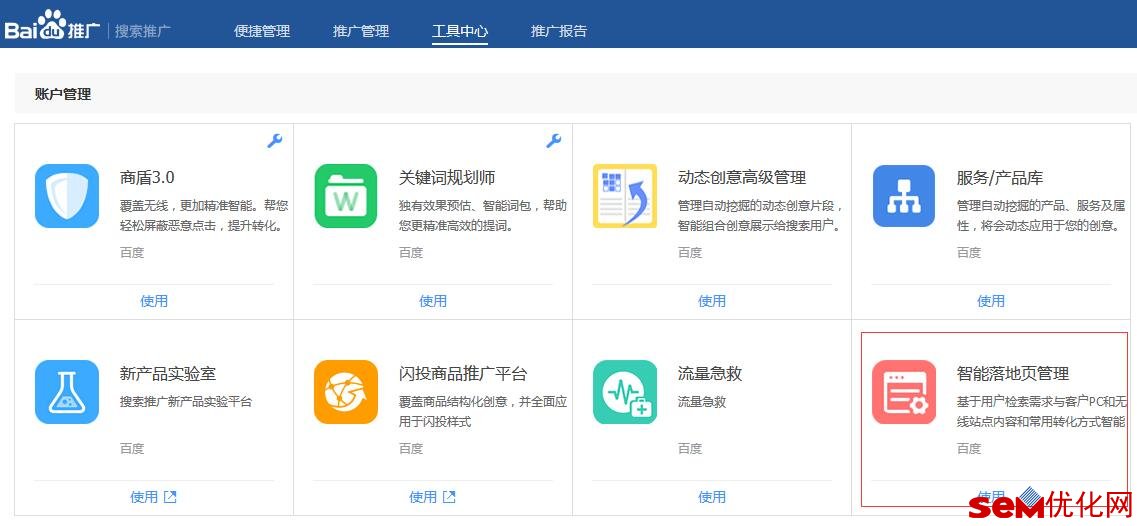Click 使用 under 商盾3.0
Image resolution: width=1137 pixels, height=526 pixels.
point(154,301)
